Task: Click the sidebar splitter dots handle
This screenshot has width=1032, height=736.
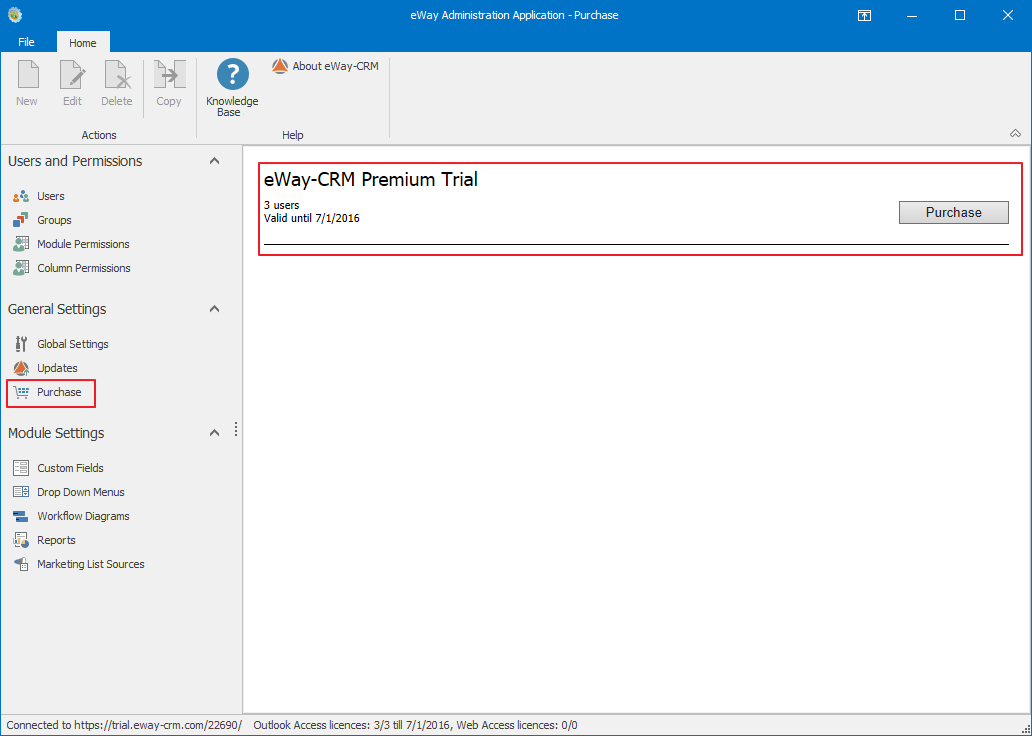Action: tap(236, 429)
